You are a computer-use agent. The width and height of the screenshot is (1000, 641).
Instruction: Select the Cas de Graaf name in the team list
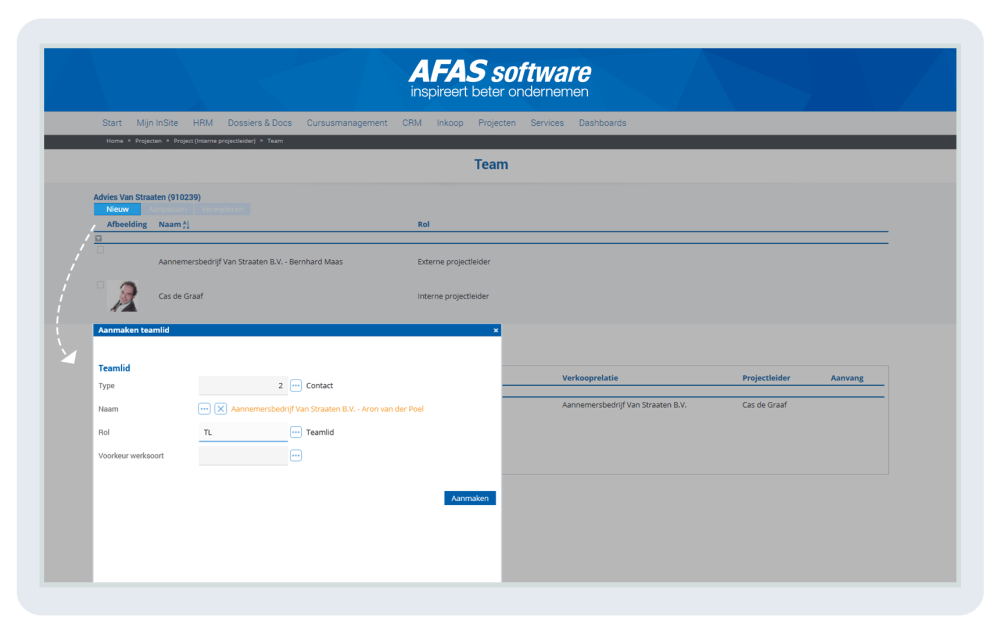tap(181, 296)
